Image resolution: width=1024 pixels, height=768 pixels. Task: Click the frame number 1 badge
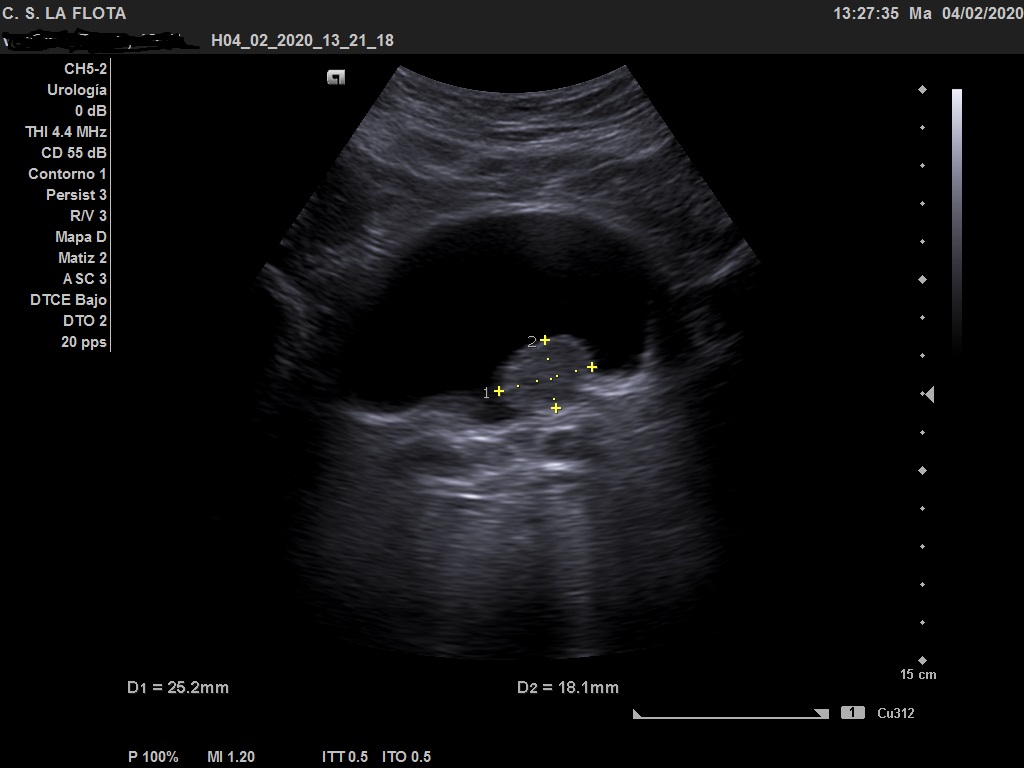[852, 713]
